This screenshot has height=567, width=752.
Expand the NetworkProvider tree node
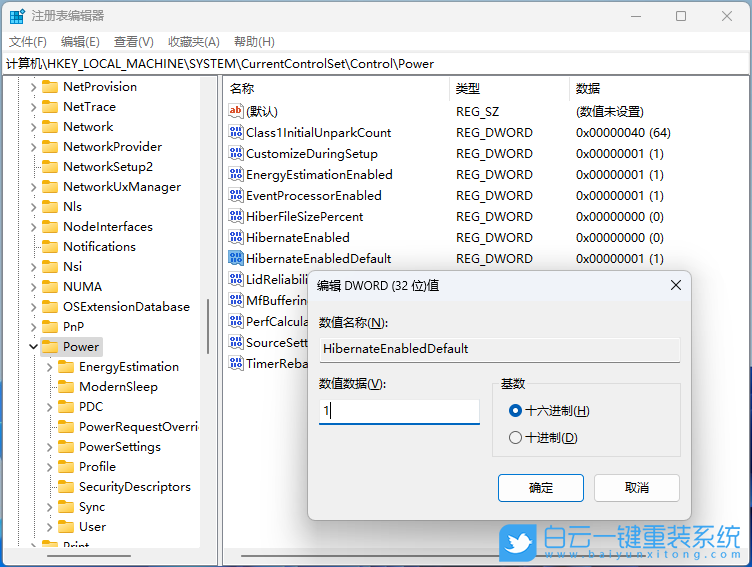[x=33, y=147]
